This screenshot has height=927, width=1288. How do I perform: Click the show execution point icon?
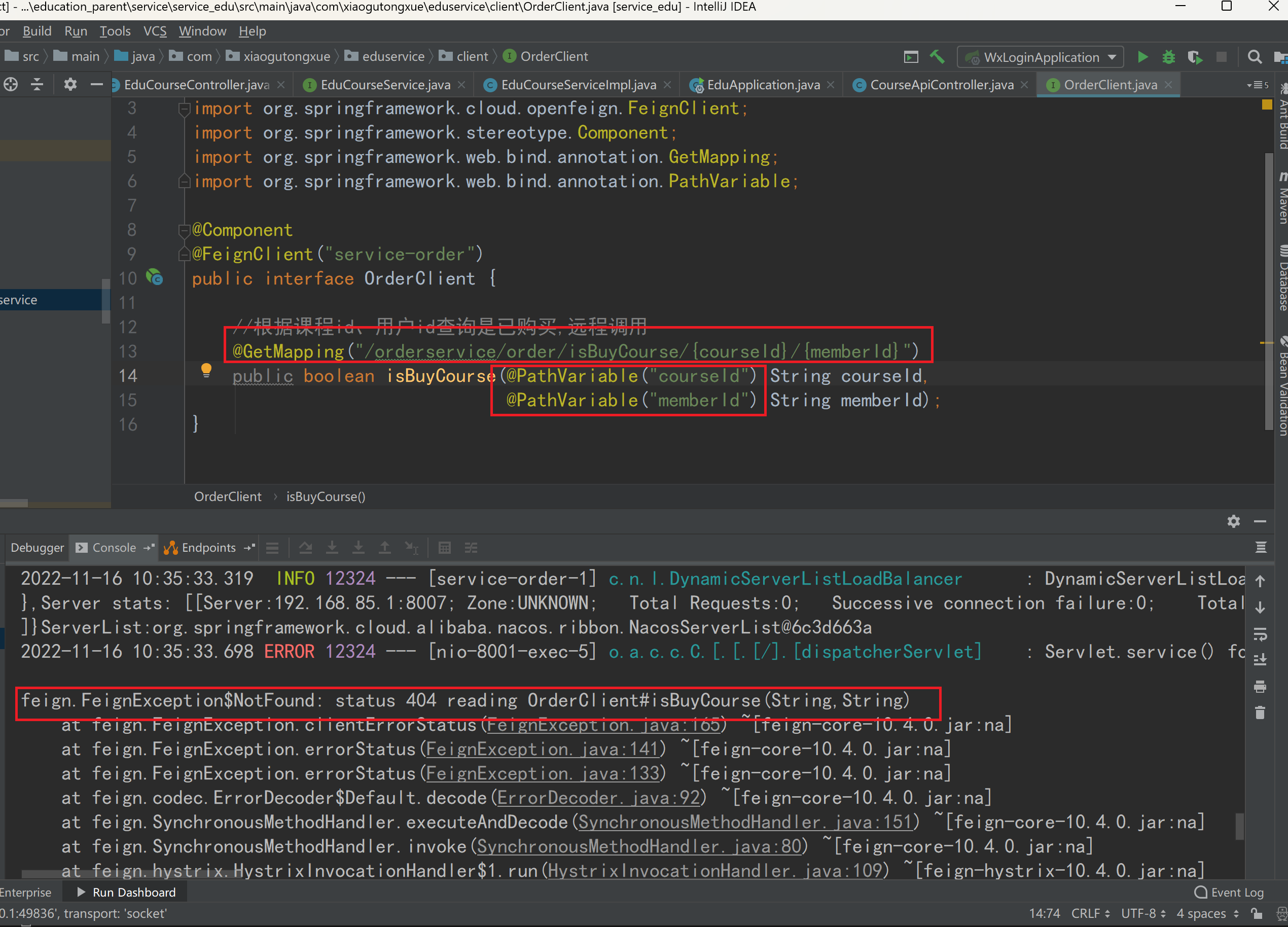273,548
